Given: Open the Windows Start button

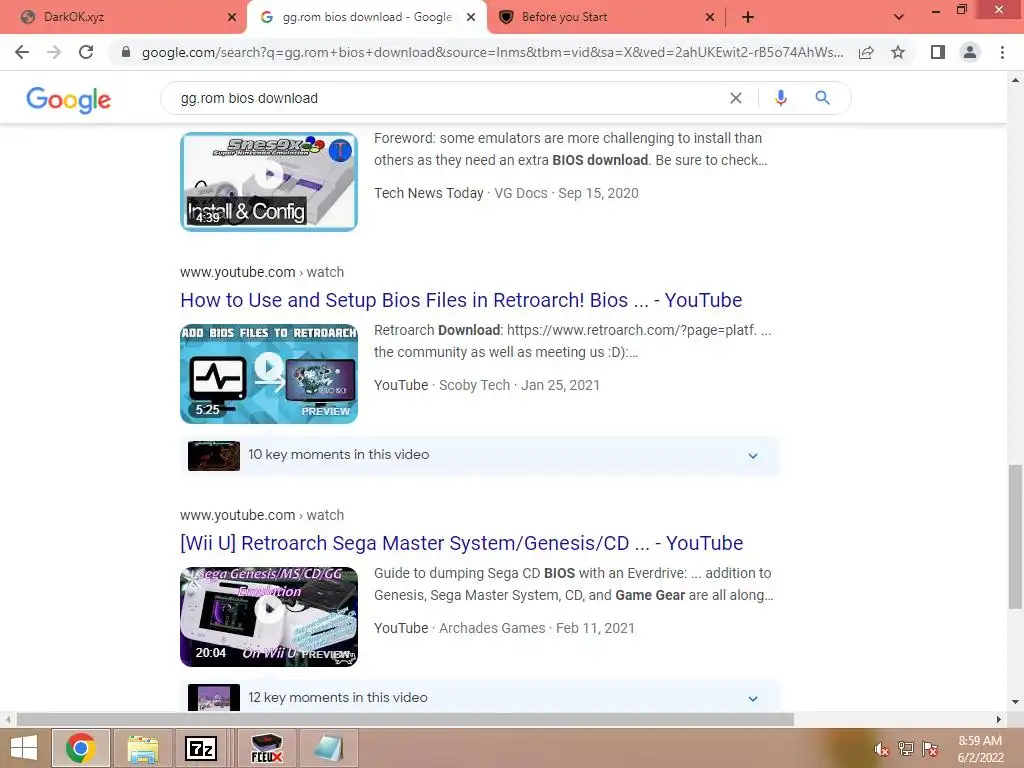Looking at the screenshot, I should click(24, 748).
